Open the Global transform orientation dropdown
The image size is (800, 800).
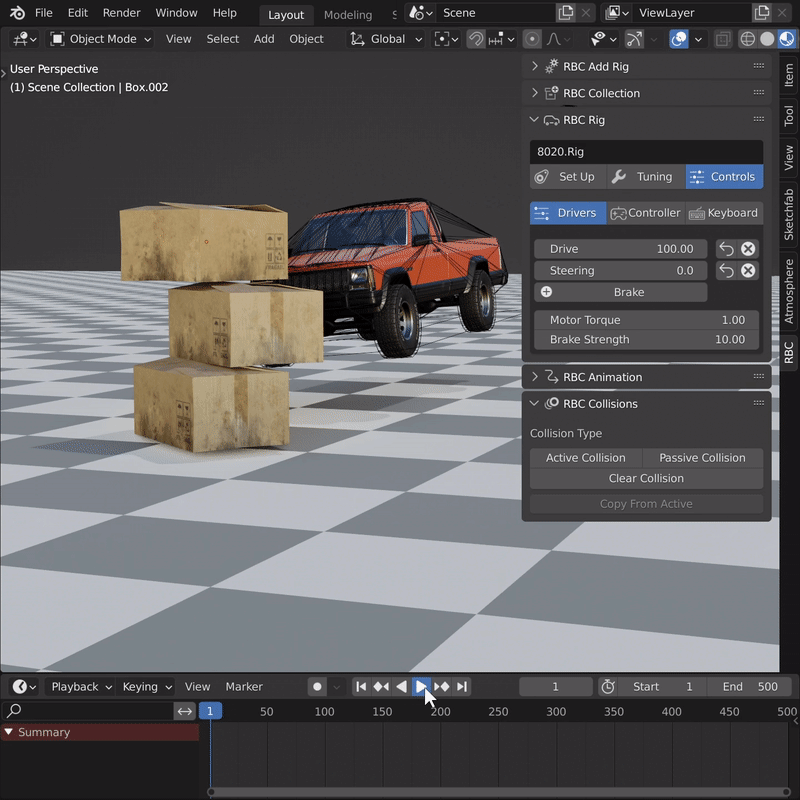(386, 39)
